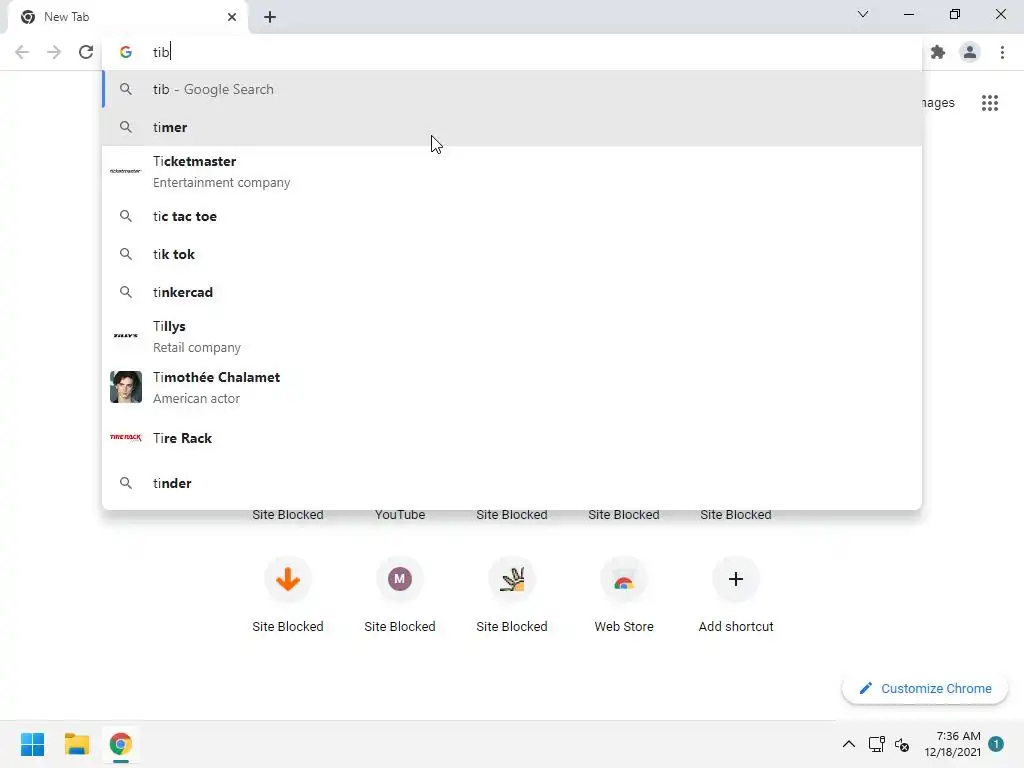Click the Tire Rack logo thumbnail
The height and width of the screenshot is (768, 1024).
[x=125, y=438]
